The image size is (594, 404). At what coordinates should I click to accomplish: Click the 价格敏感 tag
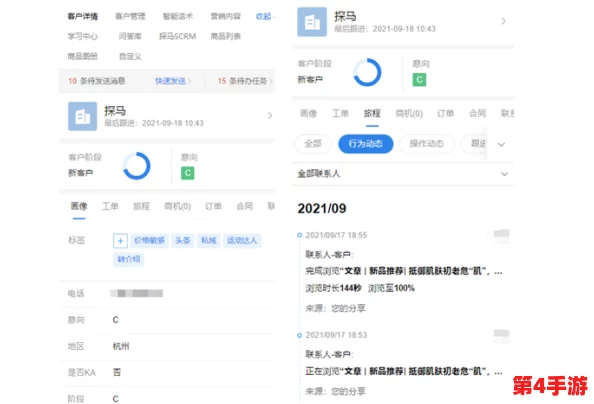pyautogui.click(x=149, y=240)
